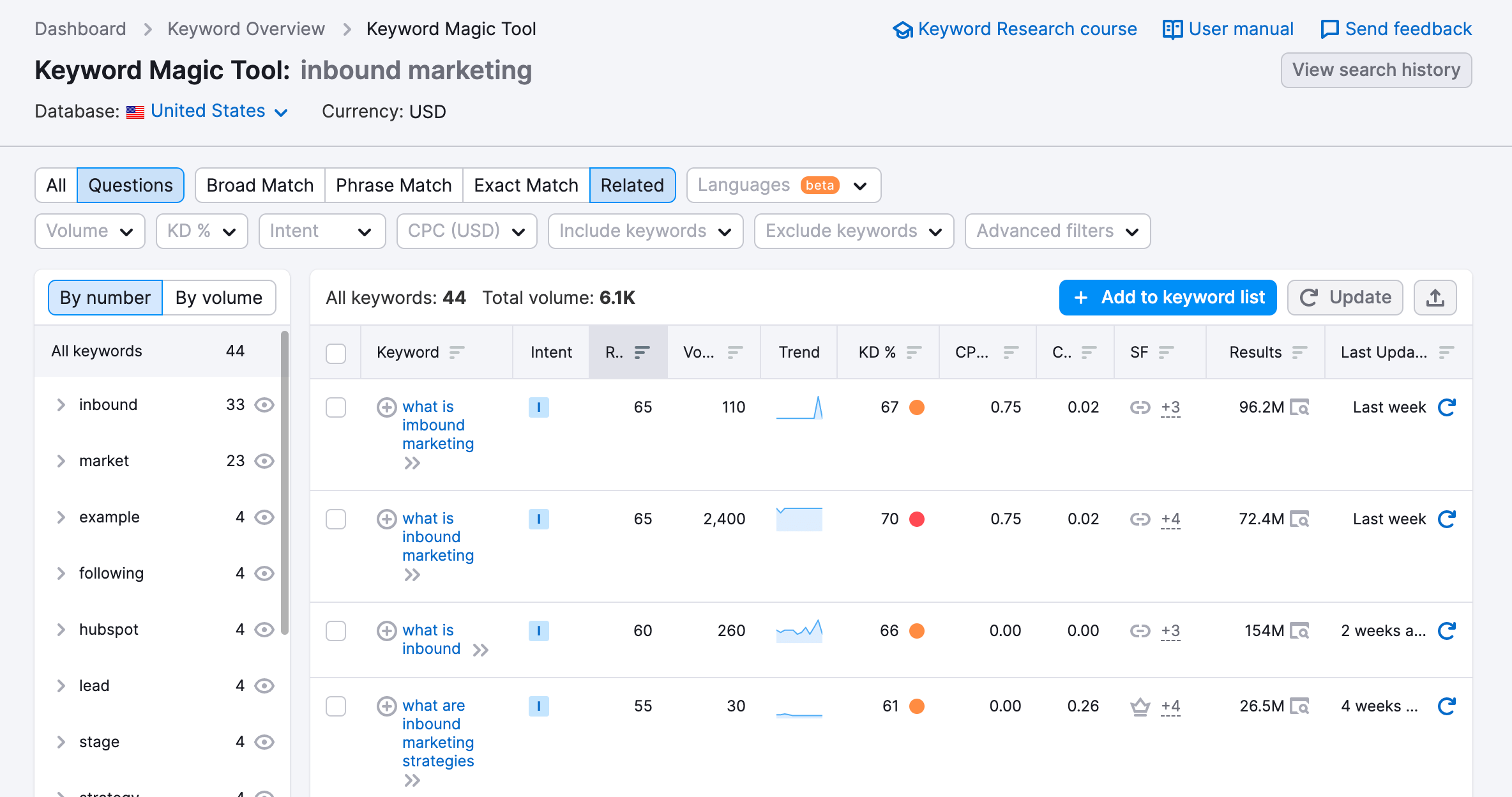Refresh the 'what is imbound marketing' row
The image size is (1512, 797).
(1446, 407)
